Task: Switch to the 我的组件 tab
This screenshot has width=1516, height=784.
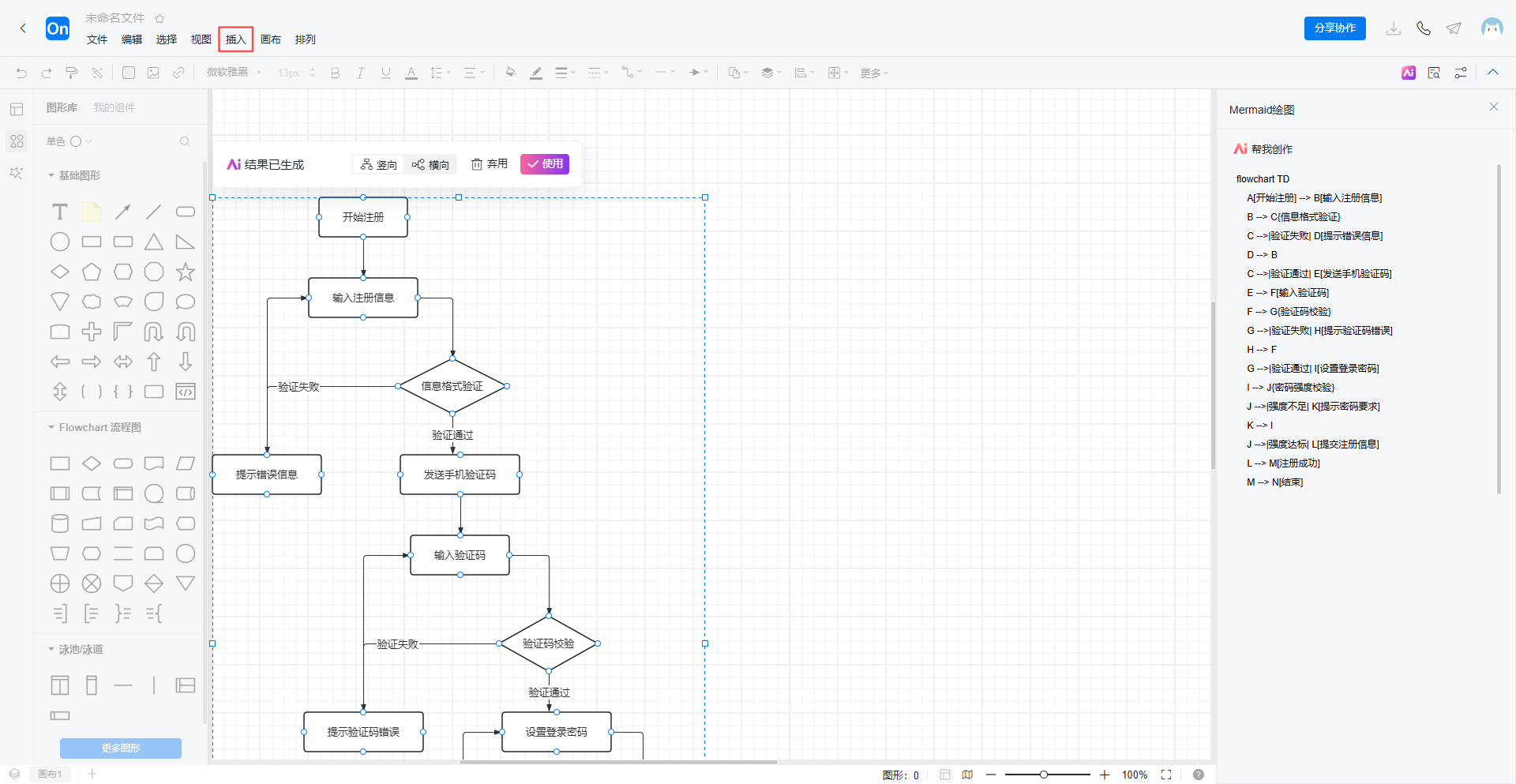Action: coord(114,107)
